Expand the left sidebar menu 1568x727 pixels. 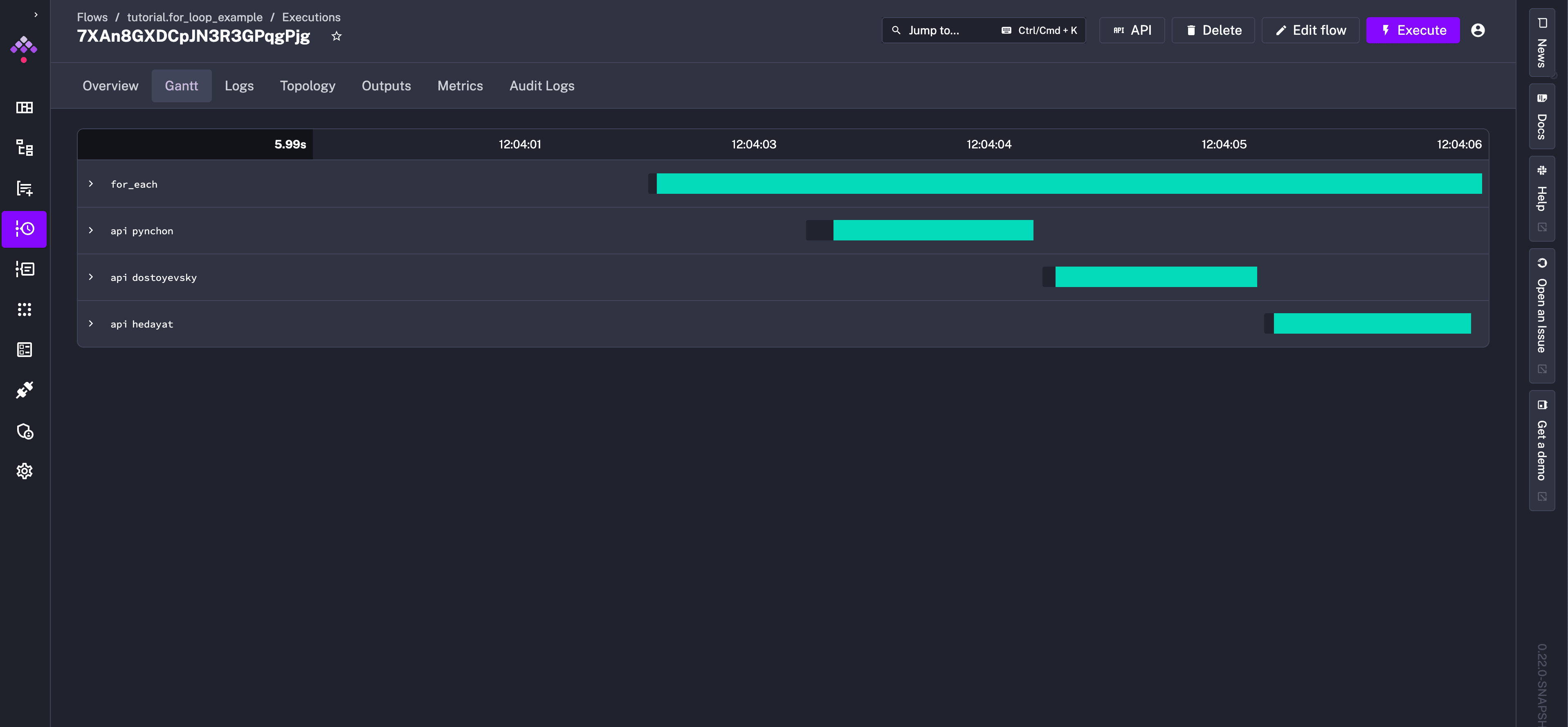coord(36,15)
